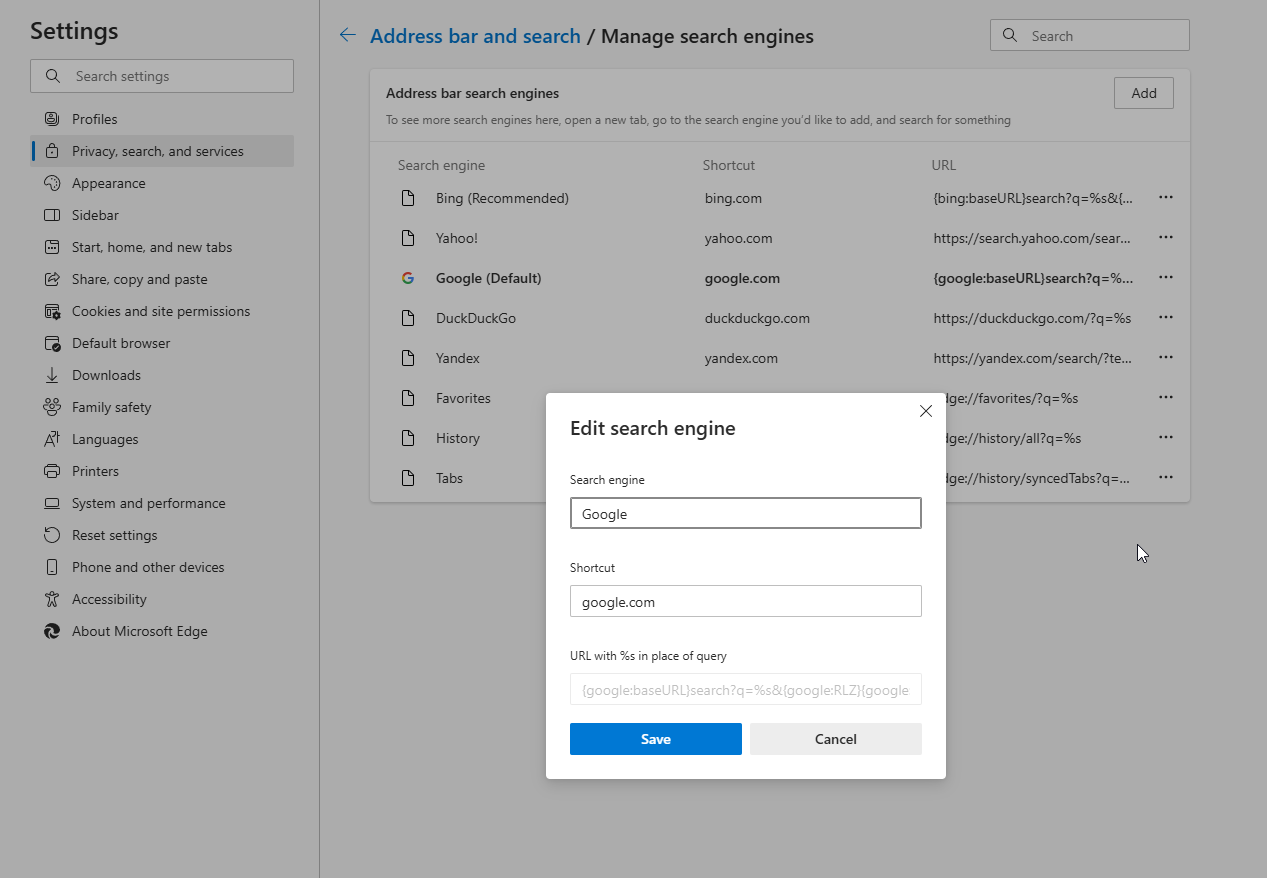The height and width of the screenshot is (878, 1267).
Task: Click the Shortcut field containing google.com
Action: coord(745,602)
